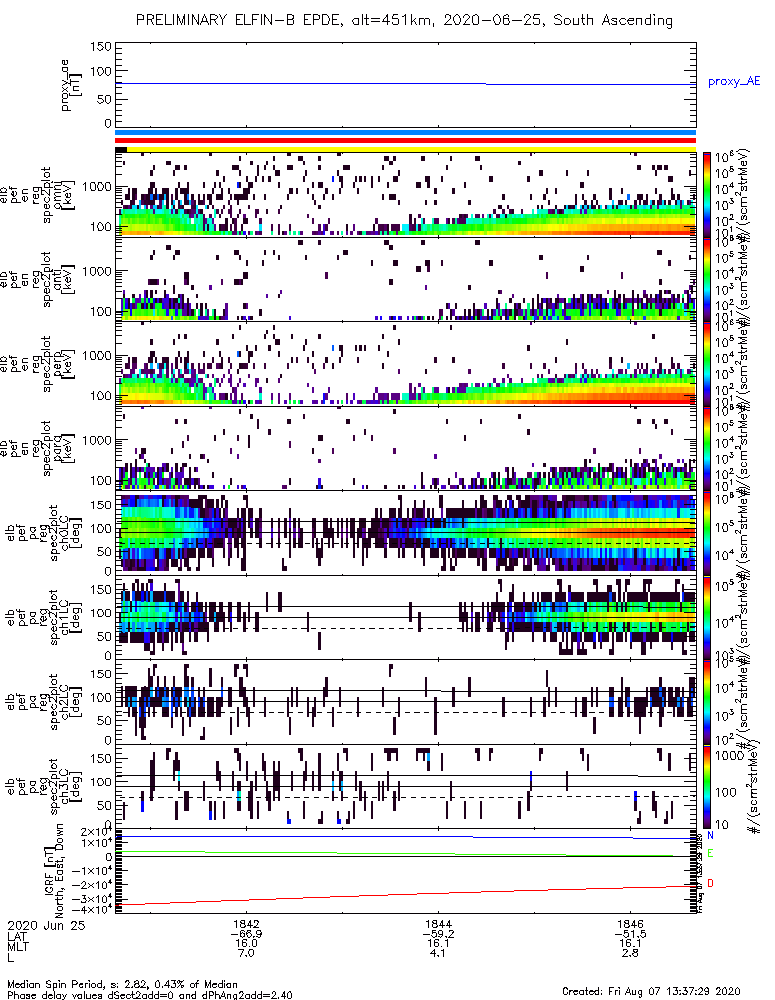Click the 1842 time tick label
Screen dimensions: 775x1000
246,924
